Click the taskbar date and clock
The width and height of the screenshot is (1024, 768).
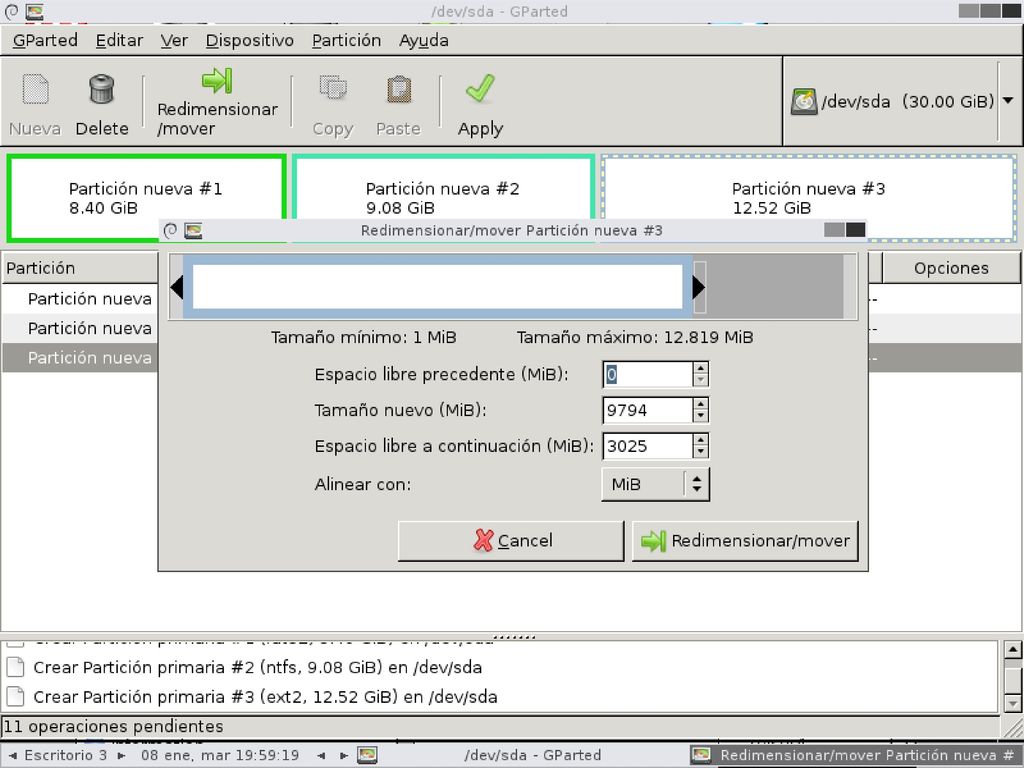click(x=220, y=756)
